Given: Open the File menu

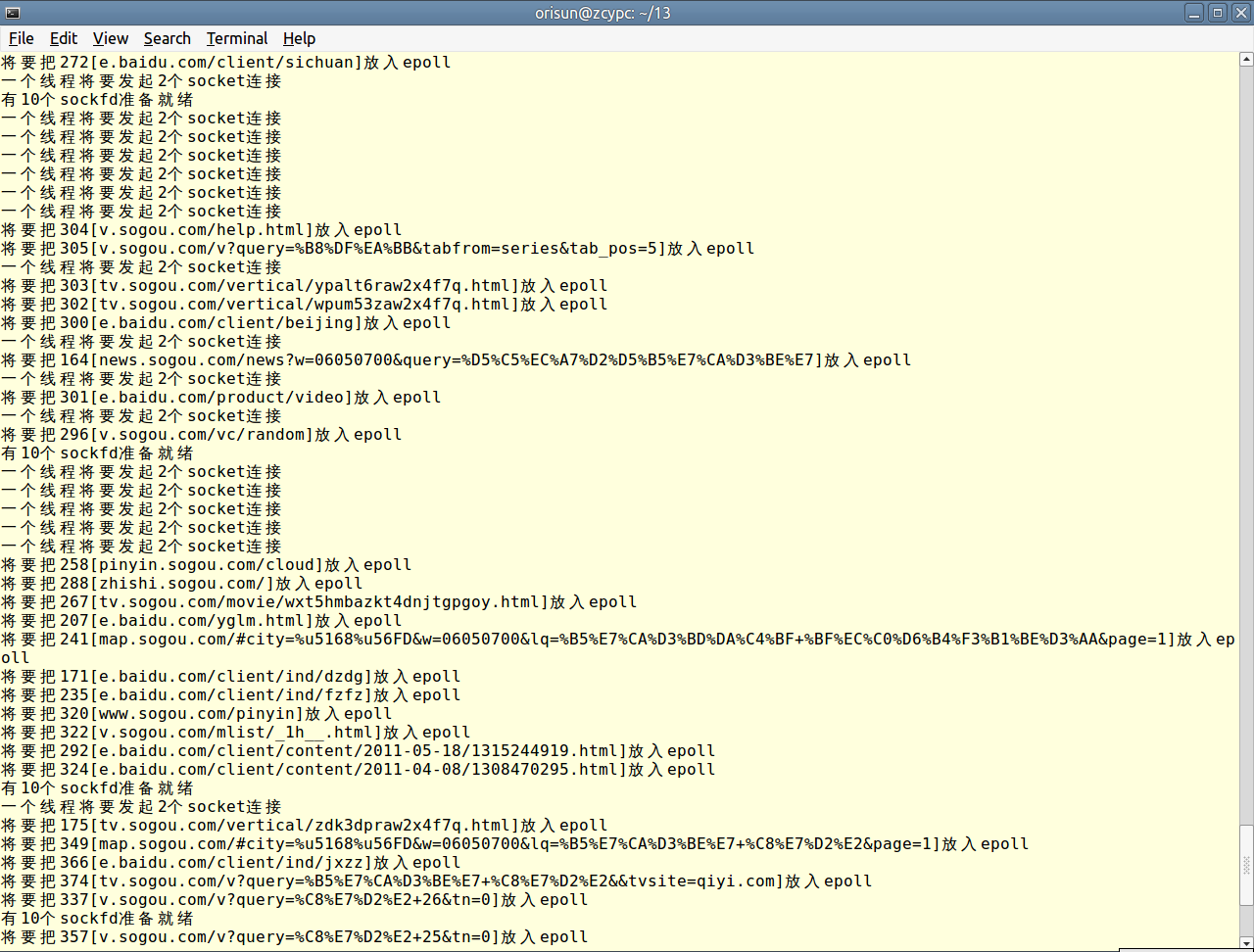Looking at the screenshot, I should pyautogui.click(x=22, y=38).
